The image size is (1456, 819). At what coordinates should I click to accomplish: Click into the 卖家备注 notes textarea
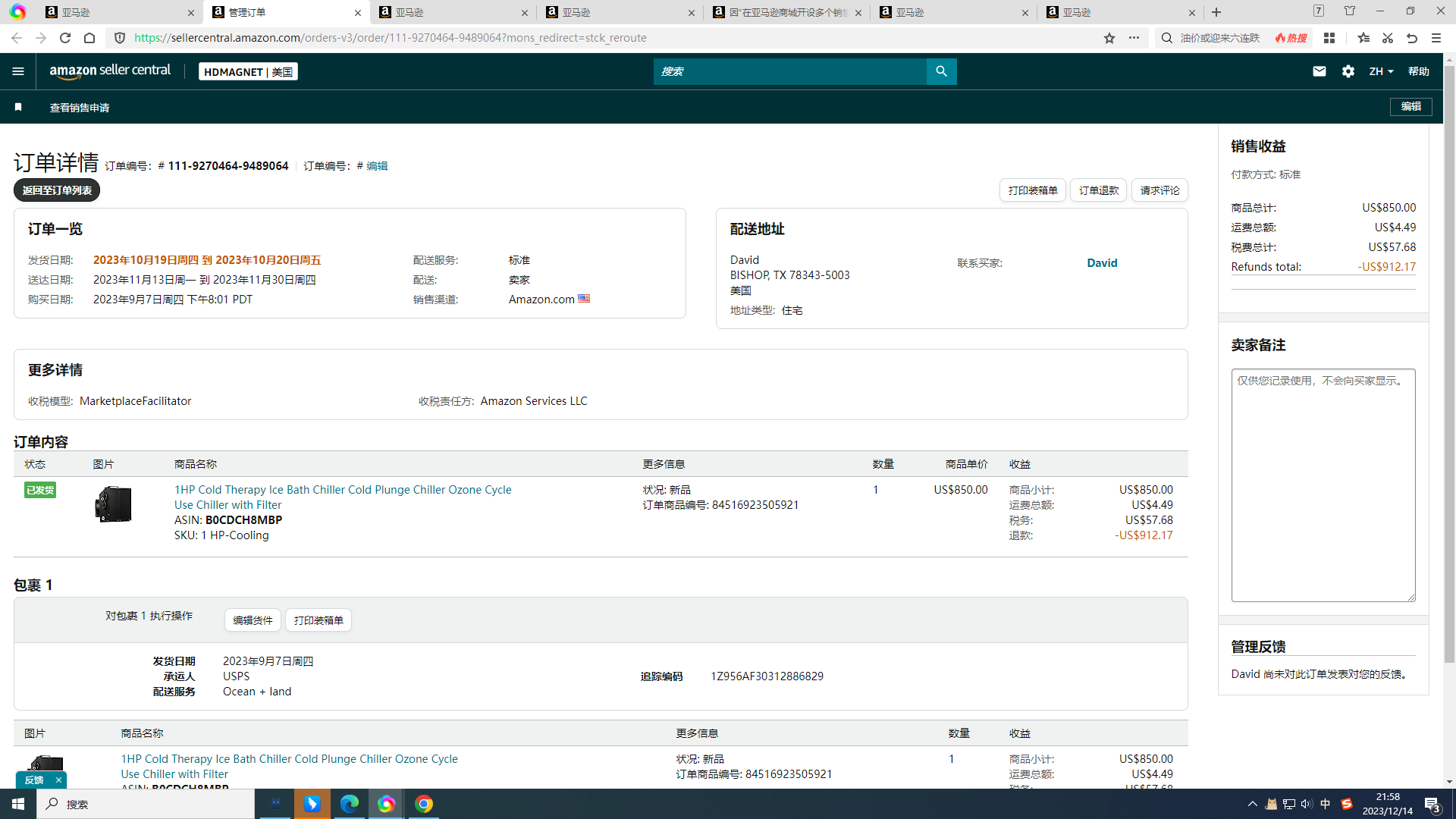1323,485
